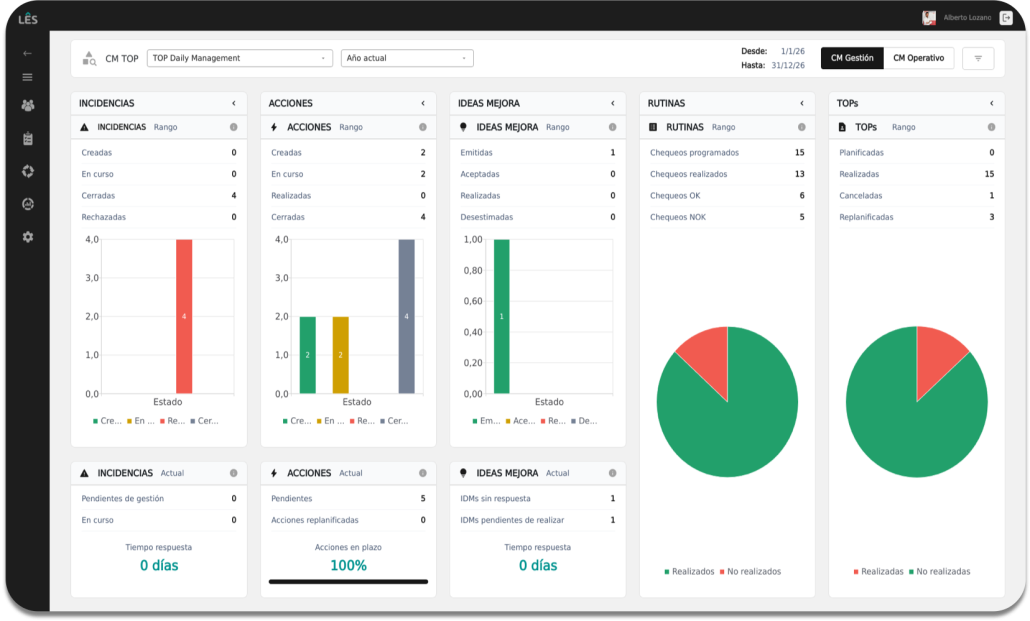Toggle Realizados legend in Rutinas pie

(689, 572)
